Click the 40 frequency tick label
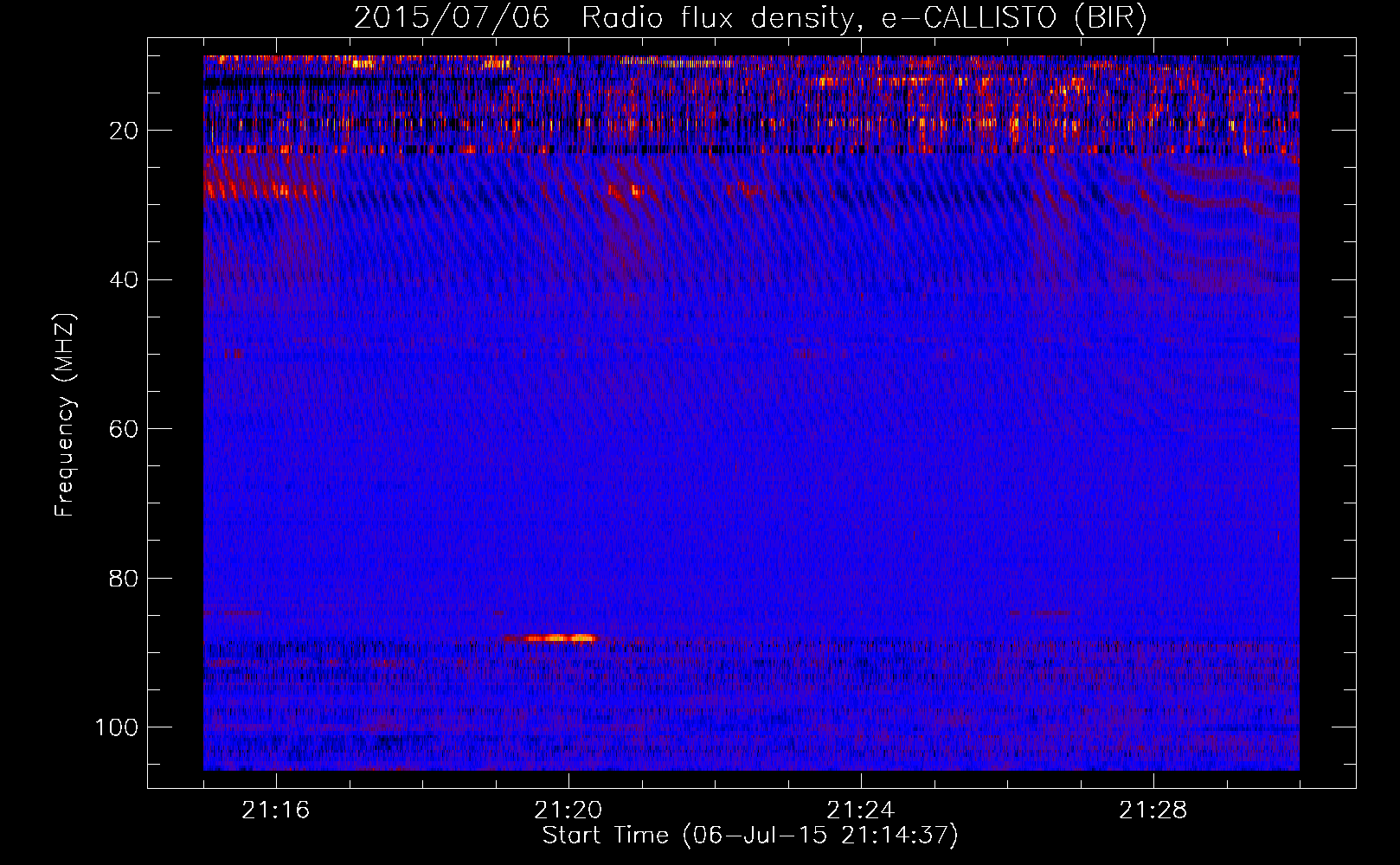Screen dimensions: 1400x865 pyautogui.click(x=125, y=279)
